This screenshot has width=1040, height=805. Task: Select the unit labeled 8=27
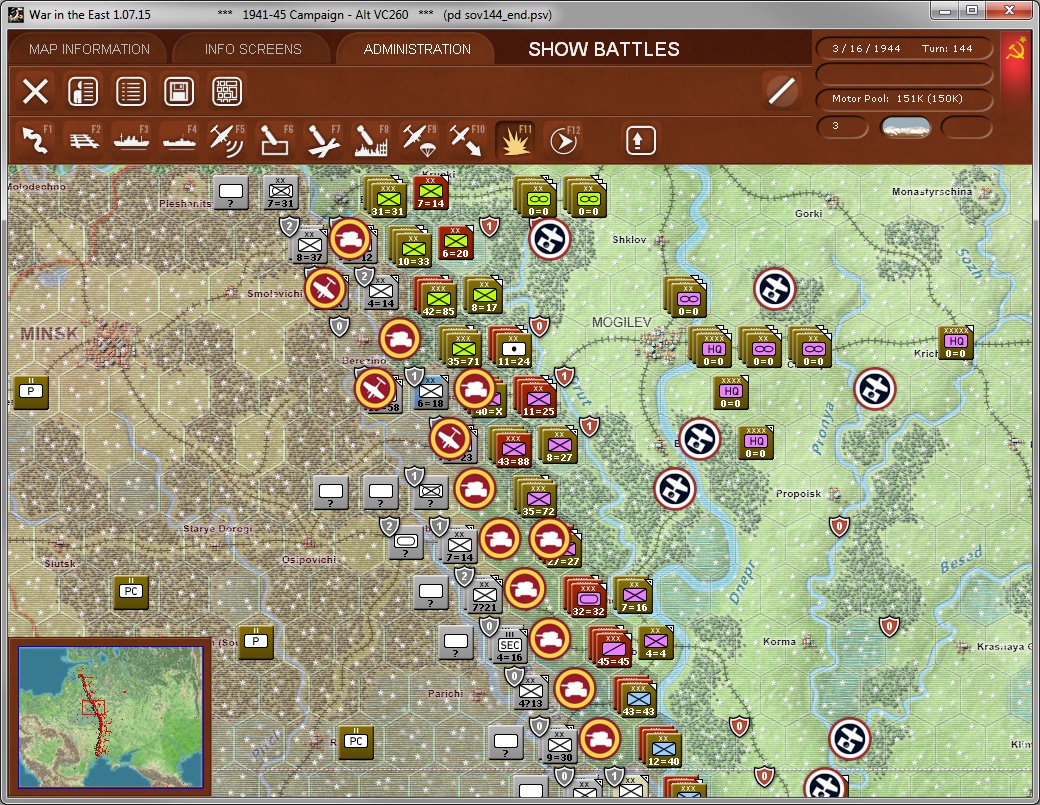click(x=559, y=444)
